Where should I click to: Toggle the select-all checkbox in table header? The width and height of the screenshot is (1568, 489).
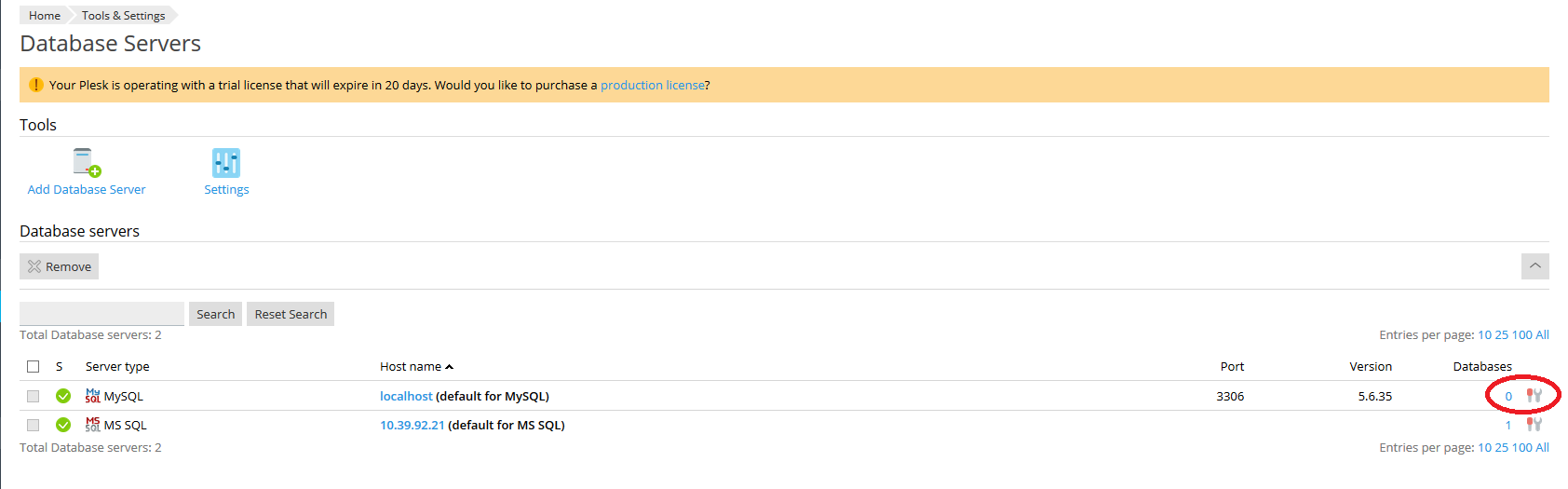(x=34, y=366)
